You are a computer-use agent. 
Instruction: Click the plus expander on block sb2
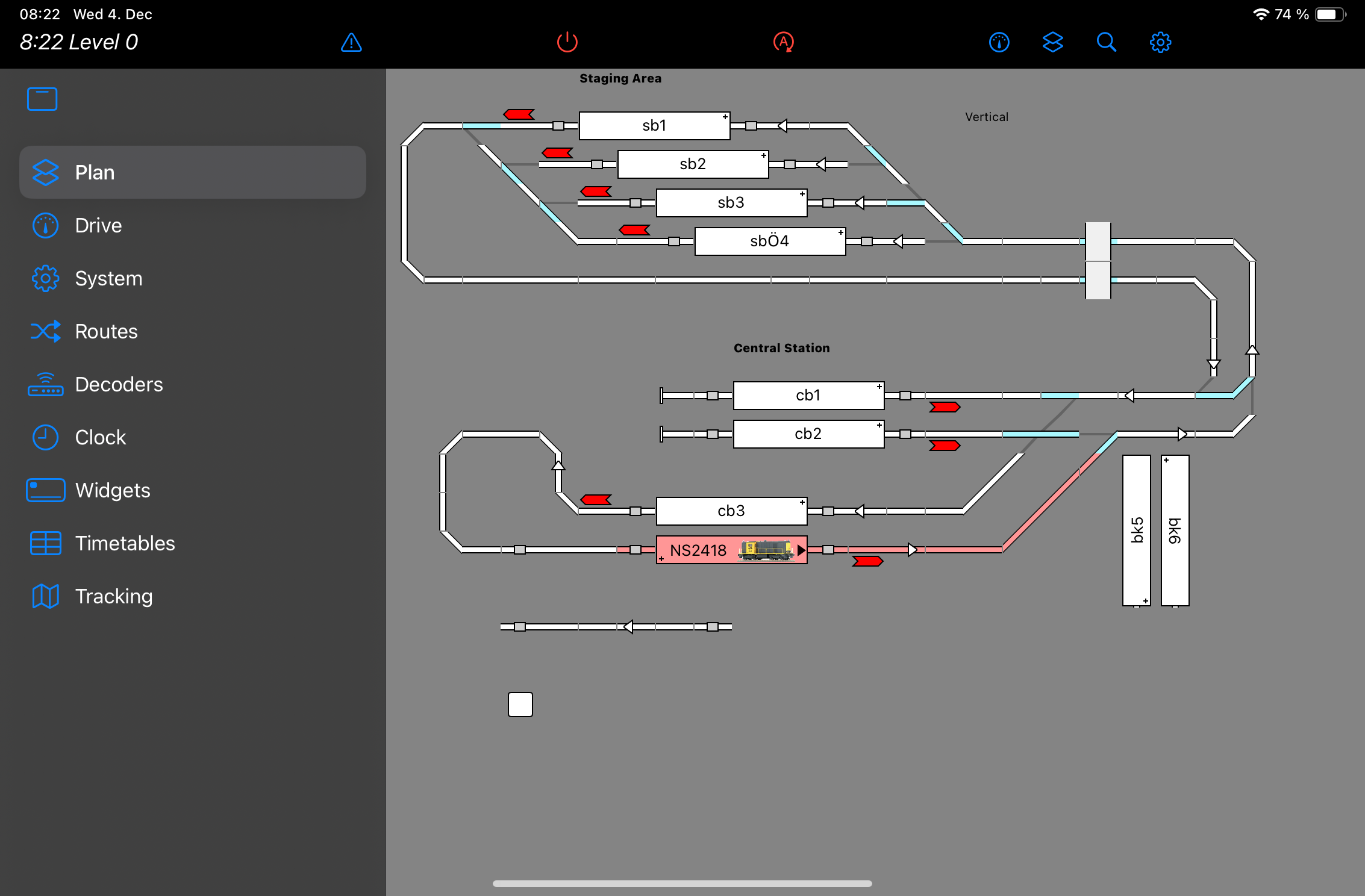764,155
